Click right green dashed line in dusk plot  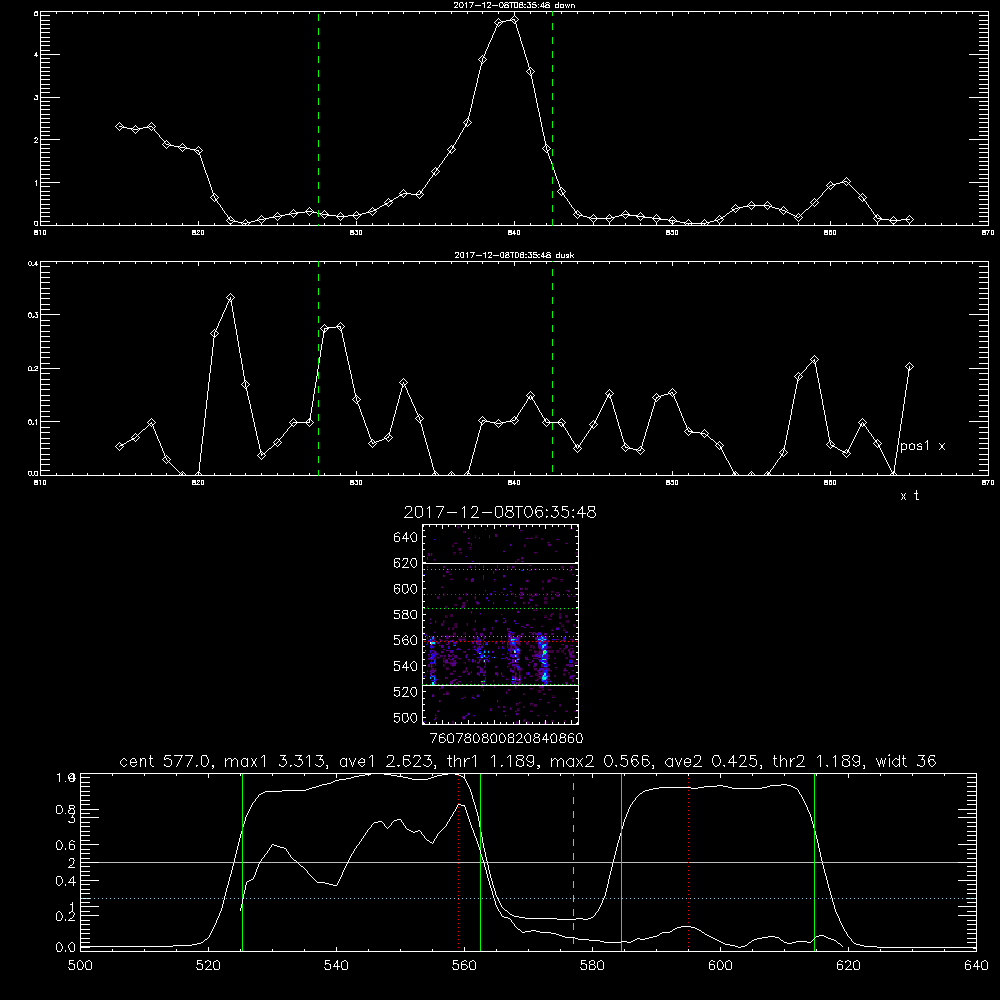pos(552,368)
